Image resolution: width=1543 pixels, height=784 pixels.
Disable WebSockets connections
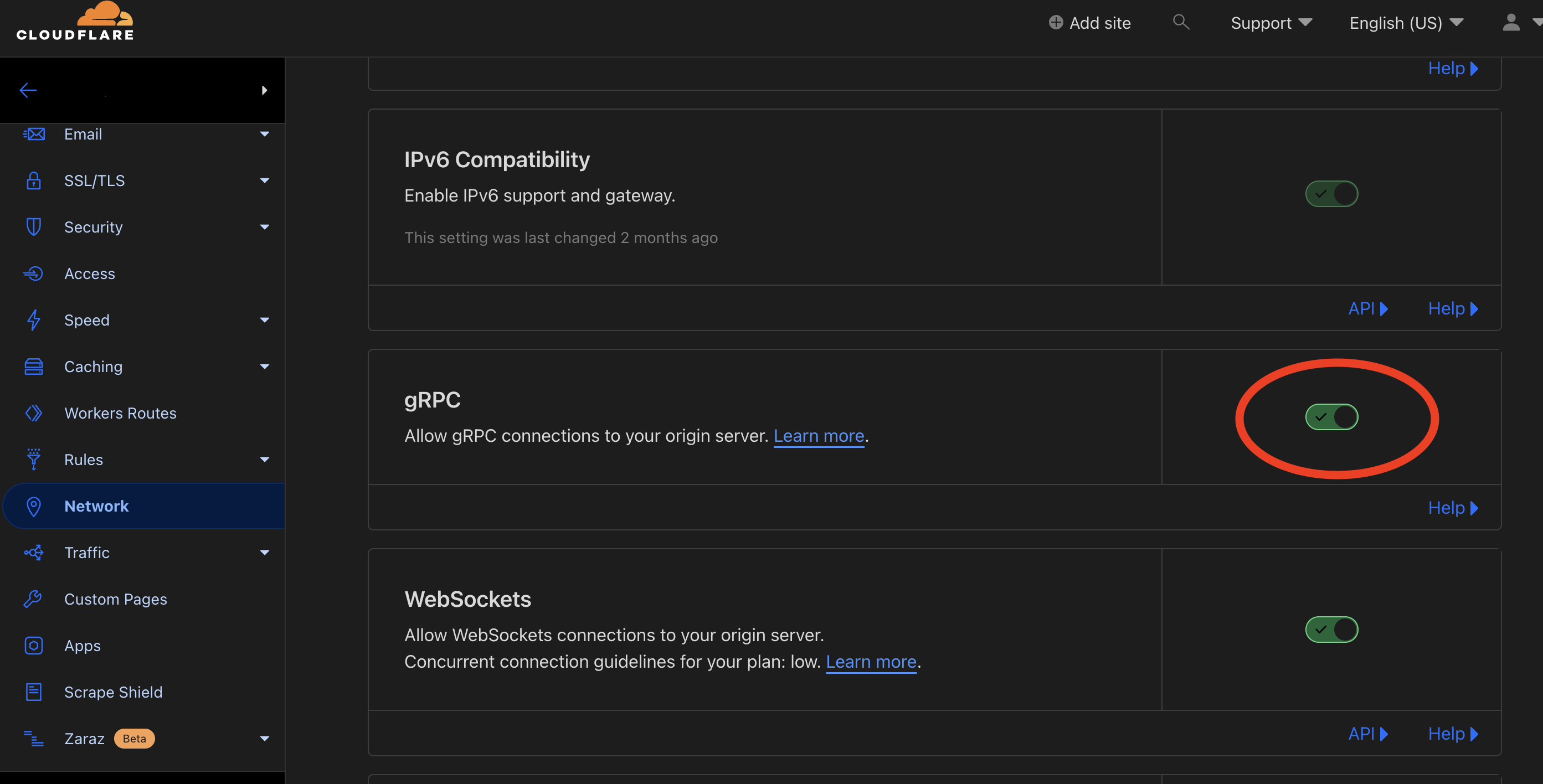click(1331, 630)
